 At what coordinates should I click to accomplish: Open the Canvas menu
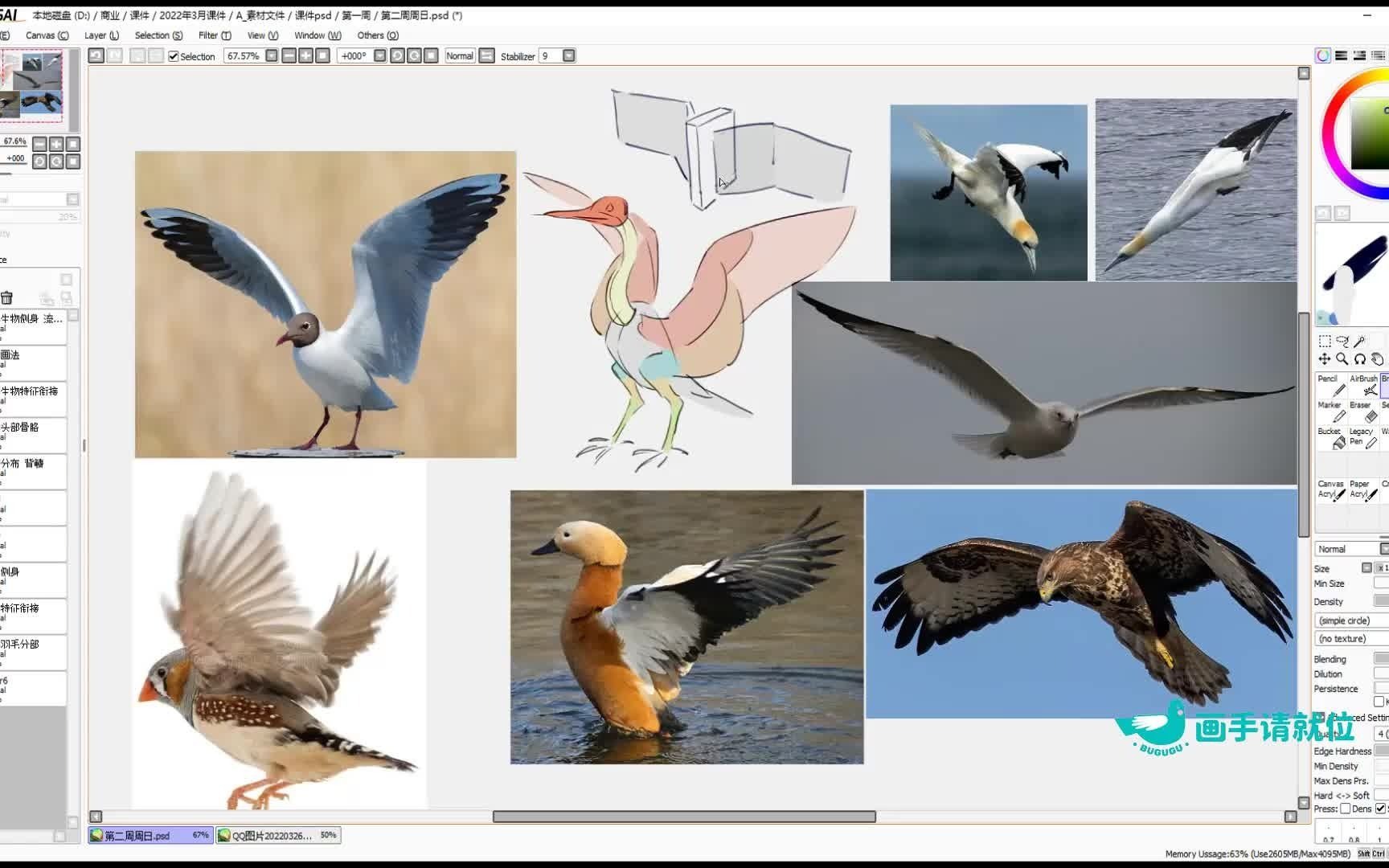47,35
